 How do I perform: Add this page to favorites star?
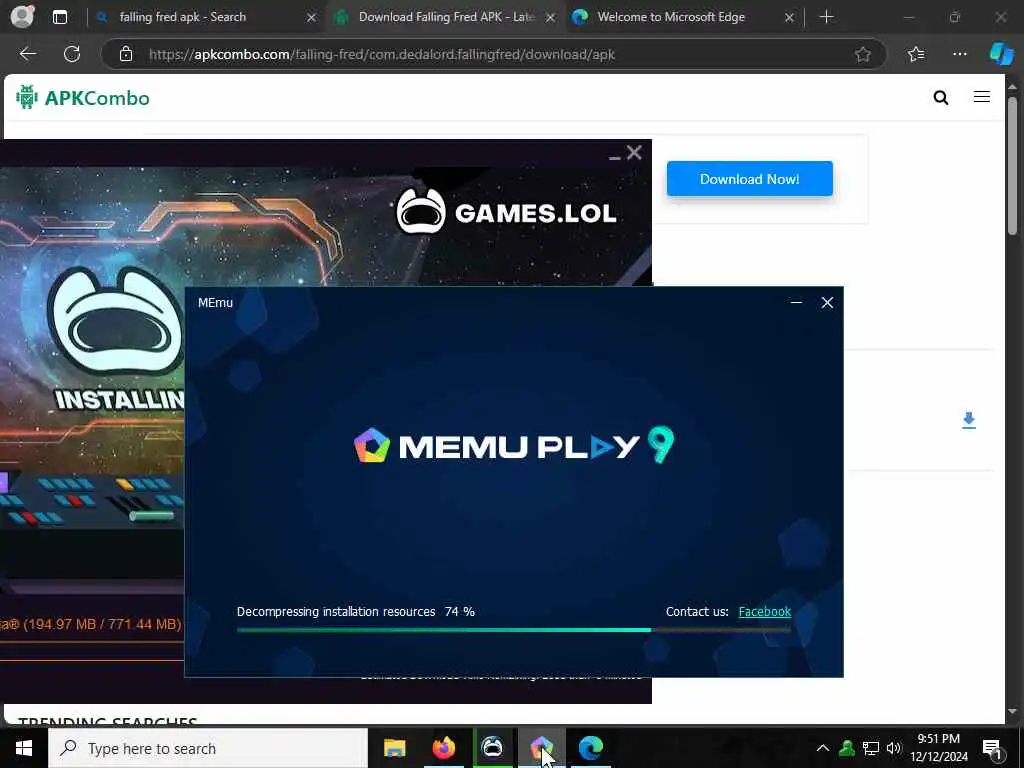tap(863, 54)
